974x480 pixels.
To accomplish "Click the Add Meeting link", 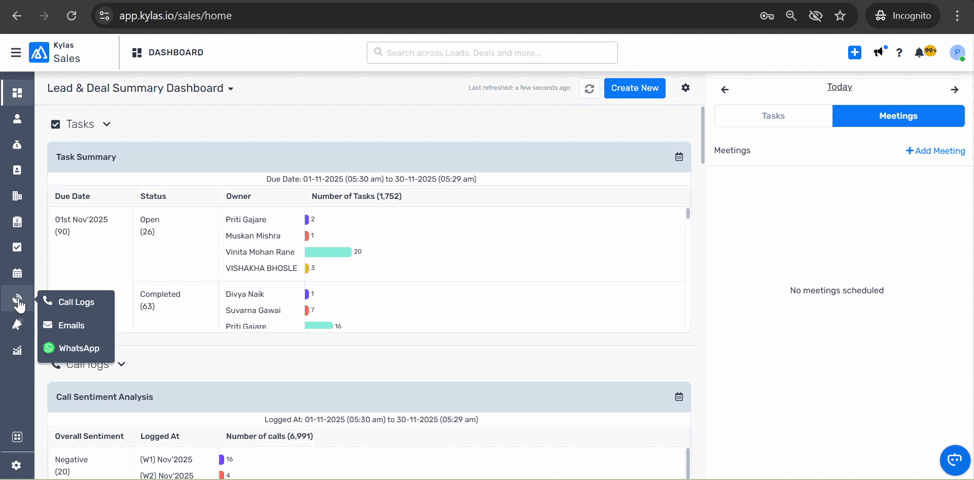I will [935, 151].
